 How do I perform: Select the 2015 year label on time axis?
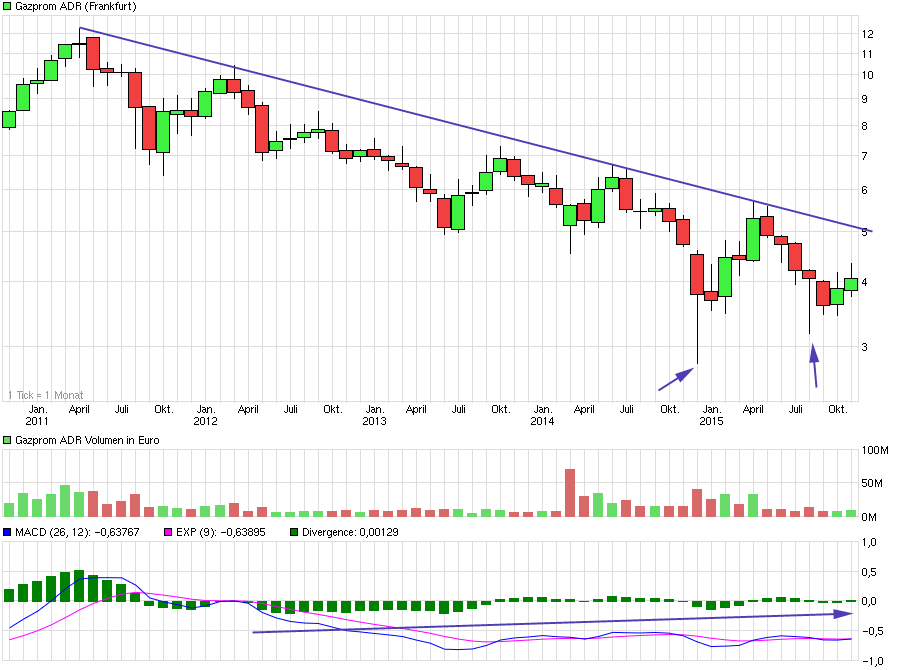[x=711, y=422]
